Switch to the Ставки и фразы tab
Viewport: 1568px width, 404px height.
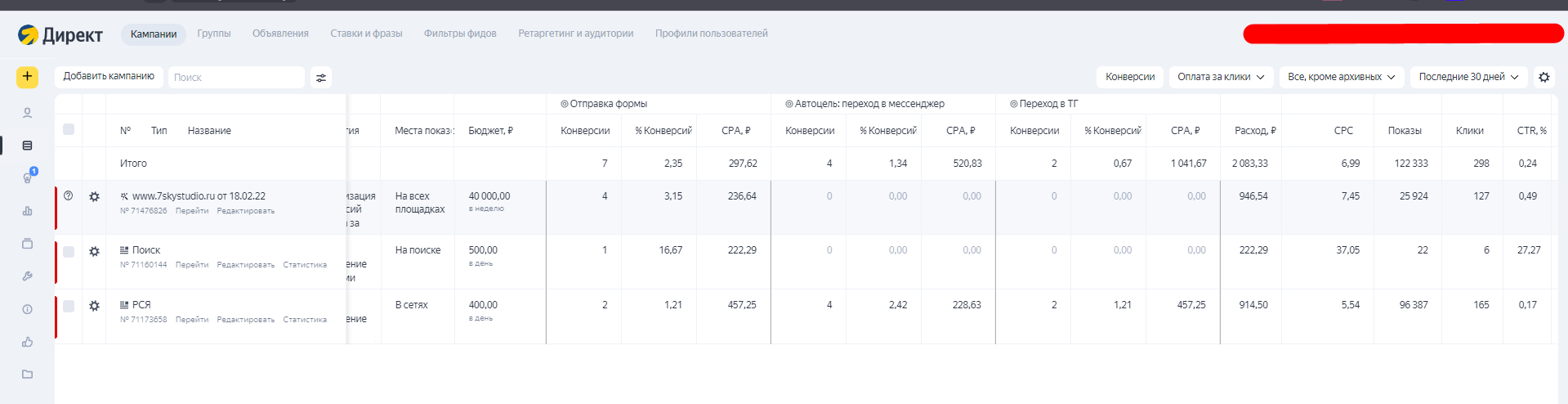[366, 34]
